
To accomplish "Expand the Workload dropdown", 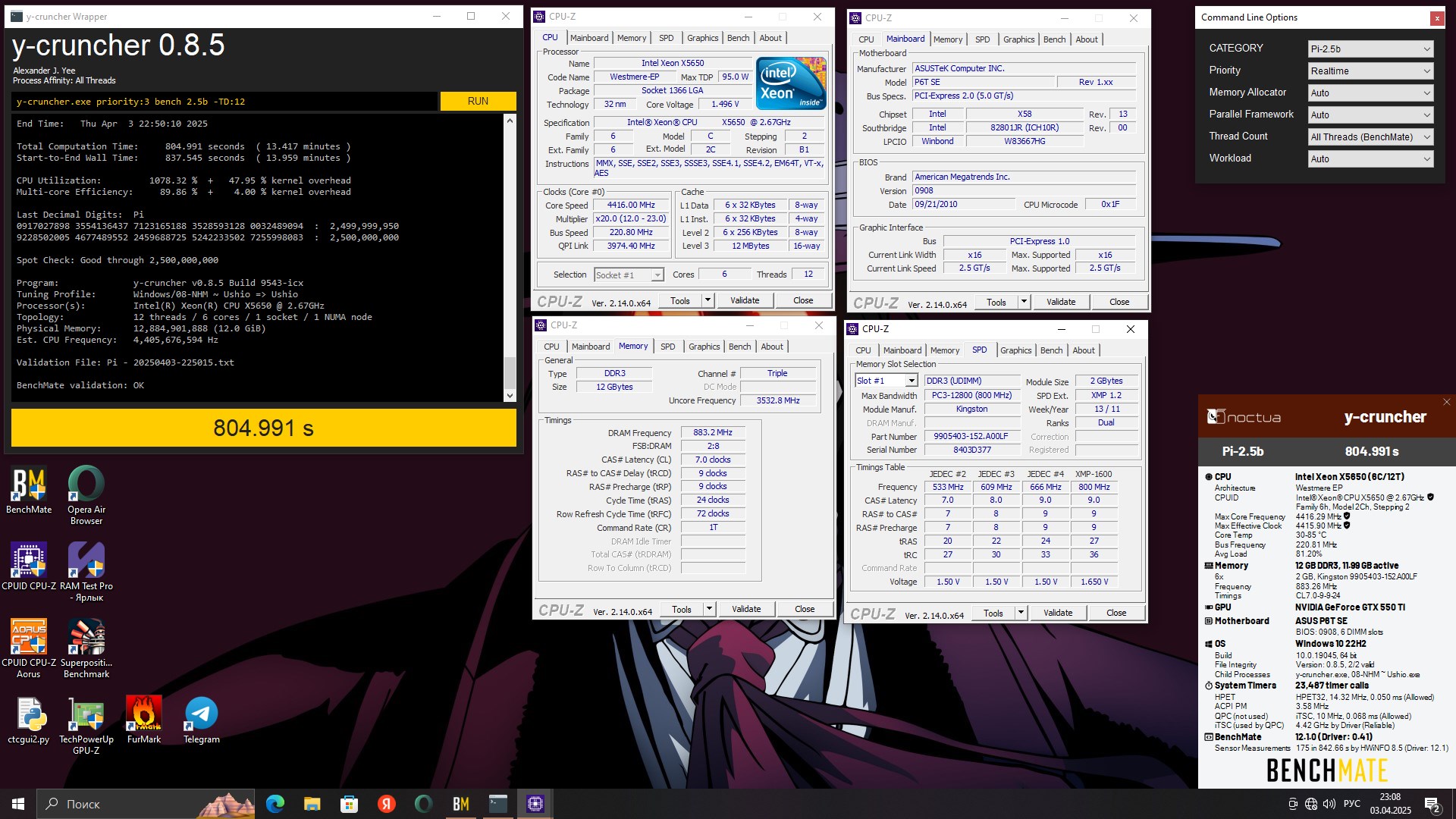I will click(x=1370, y=158).
